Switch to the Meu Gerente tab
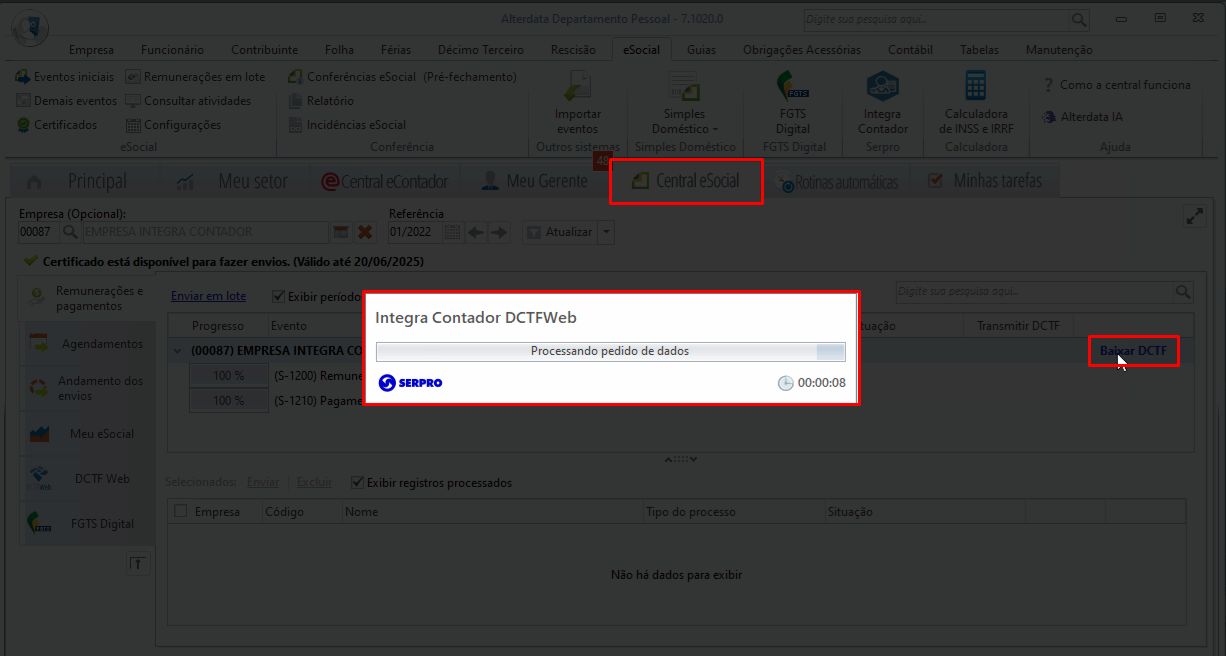 pos(534,181)
